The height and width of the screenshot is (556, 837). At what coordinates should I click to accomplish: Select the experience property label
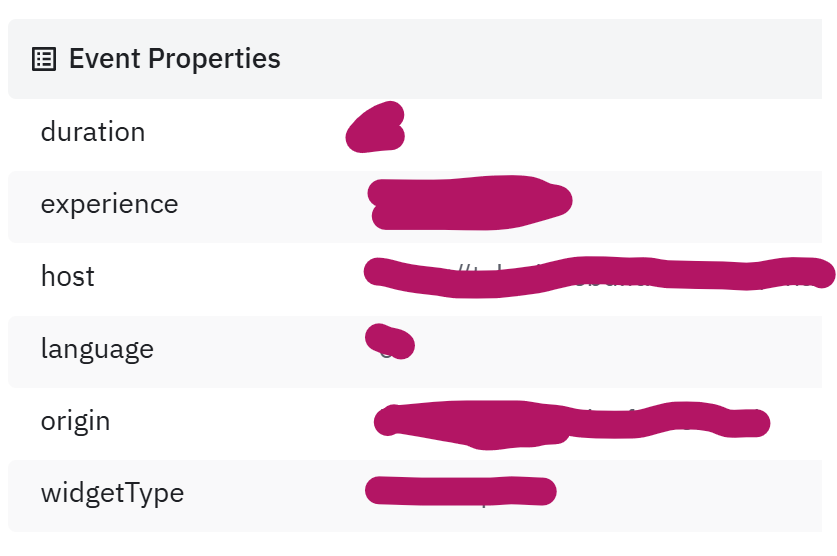click(109, 204)
